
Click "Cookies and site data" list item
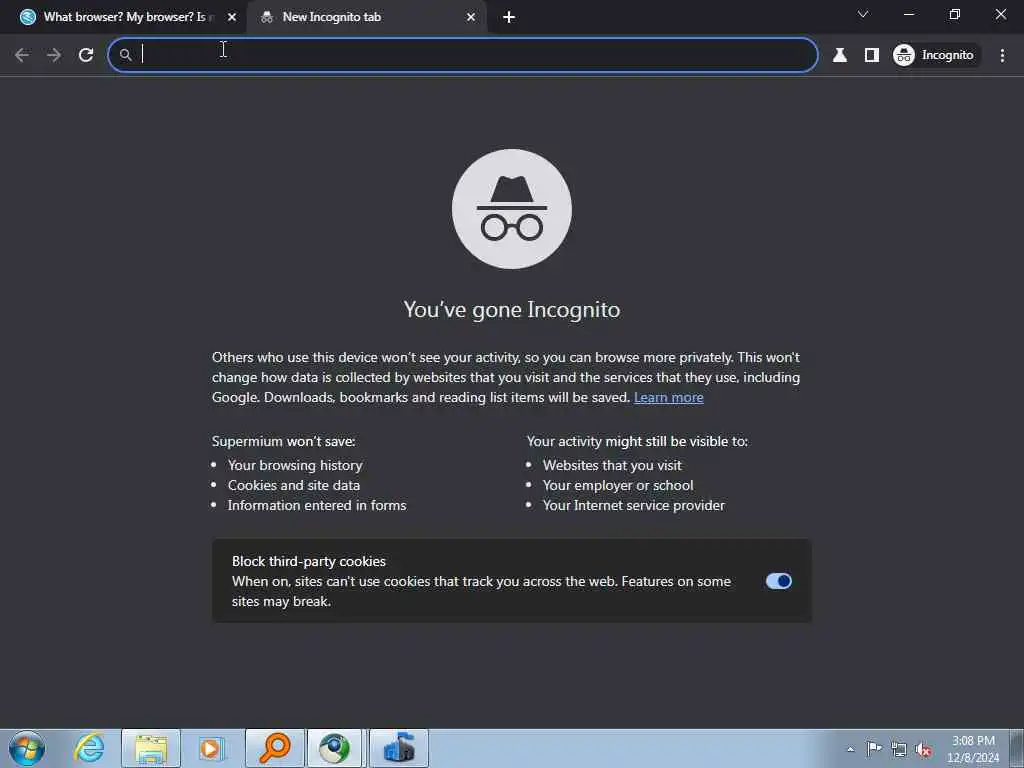[x=294, y=485]
